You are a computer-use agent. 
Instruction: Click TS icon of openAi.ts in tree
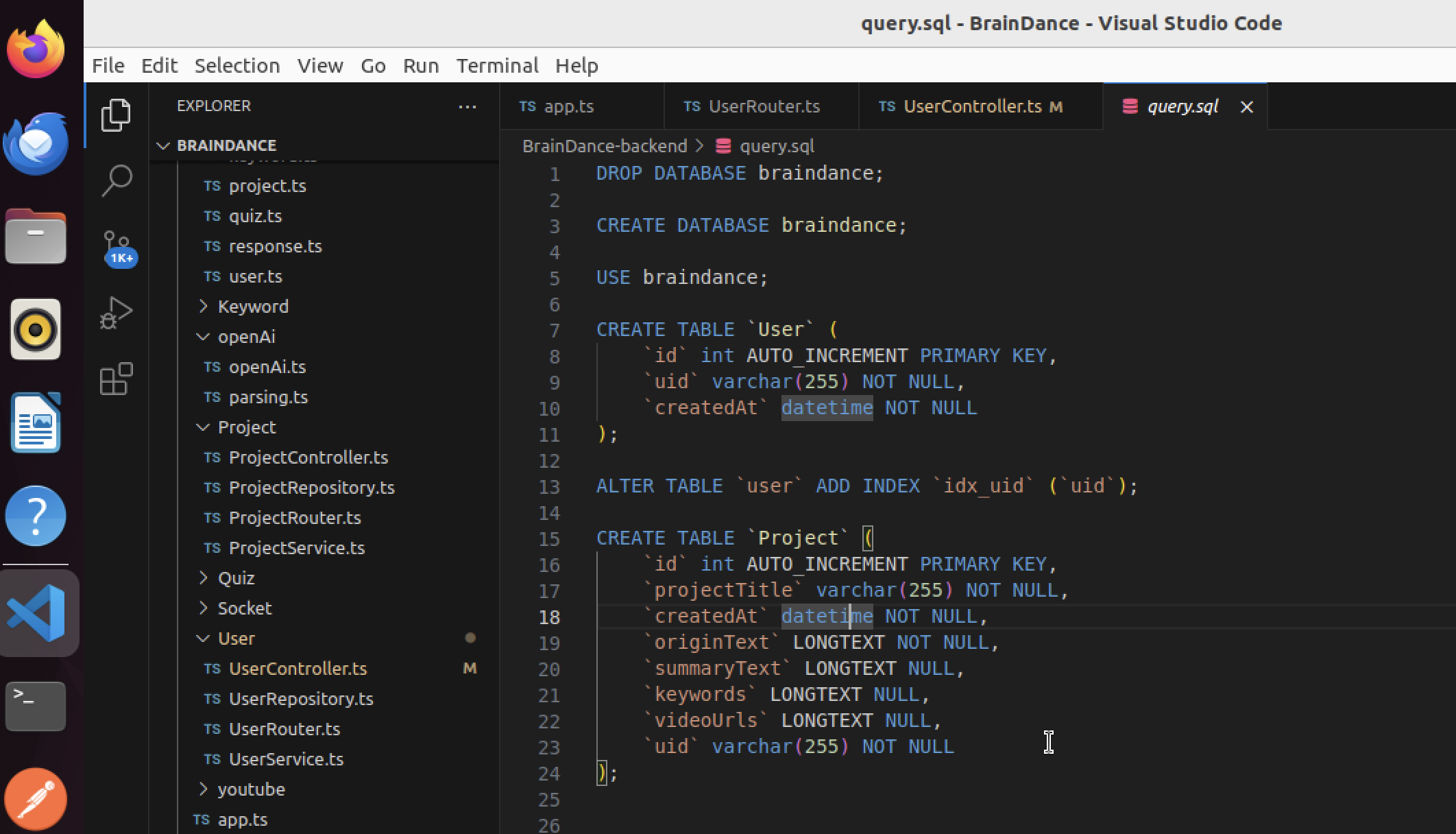tap(212, 367)
